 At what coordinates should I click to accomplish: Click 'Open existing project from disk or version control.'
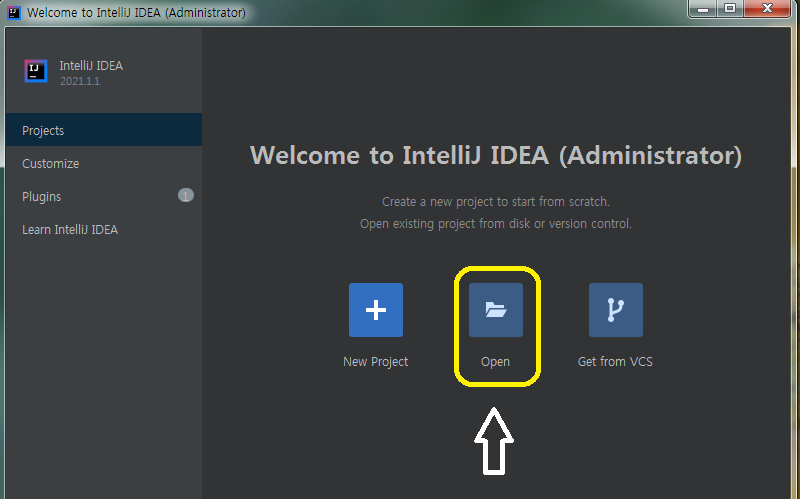(496, 223)
